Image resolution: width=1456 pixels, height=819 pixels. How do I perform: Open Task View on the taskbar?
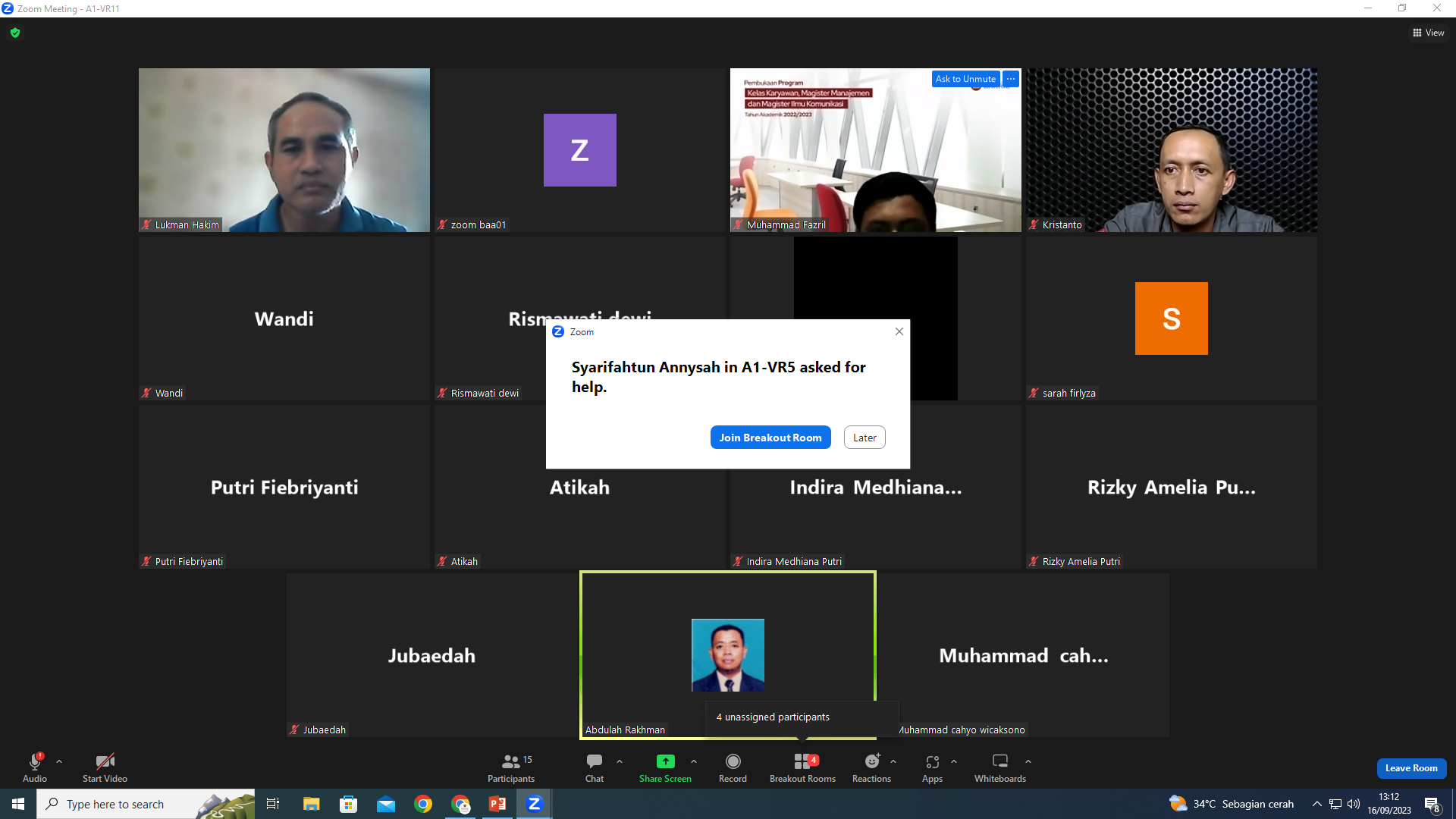coord(273,804)
